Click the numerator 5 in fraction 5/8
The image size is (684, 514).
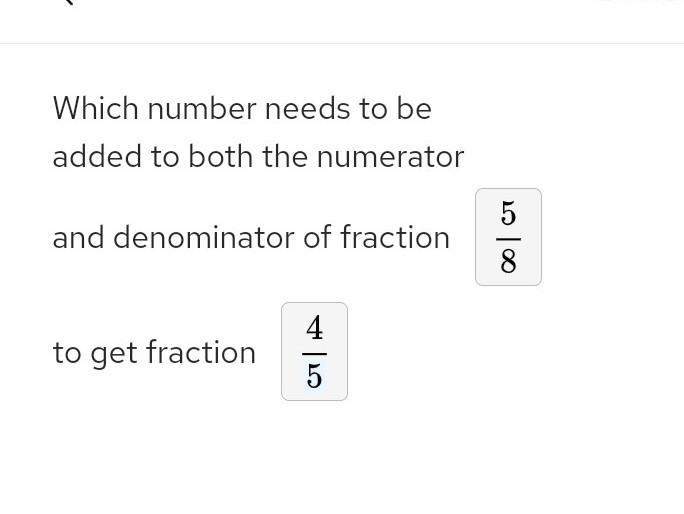coord(508,214)
